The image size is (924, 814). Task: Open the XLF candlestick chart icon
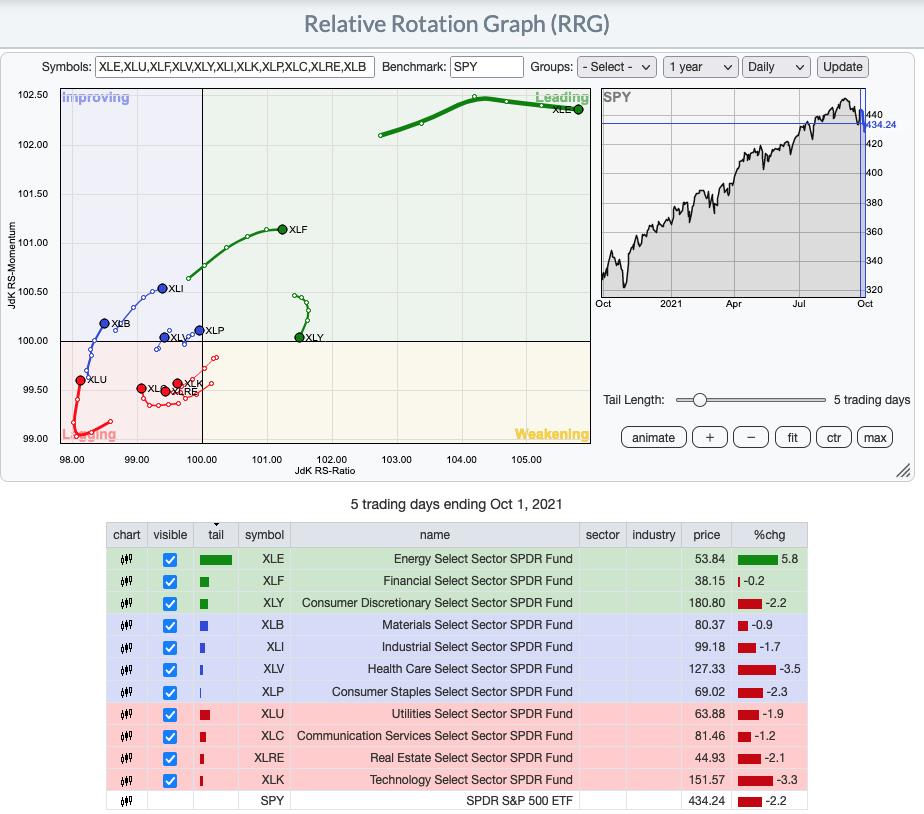coord(126,582)
